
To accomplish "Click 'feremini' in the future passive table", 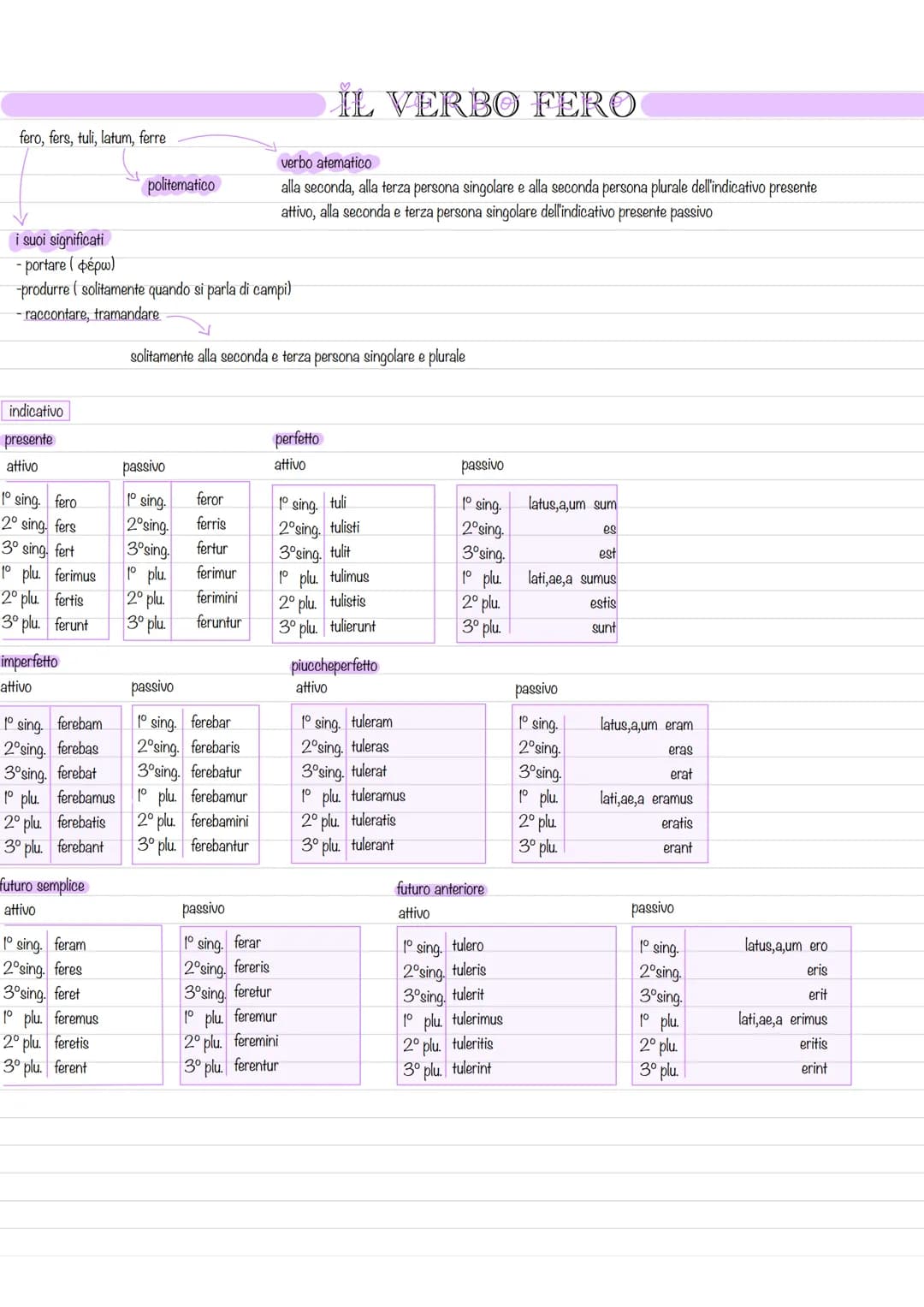I will click(x=257, y=1041).
